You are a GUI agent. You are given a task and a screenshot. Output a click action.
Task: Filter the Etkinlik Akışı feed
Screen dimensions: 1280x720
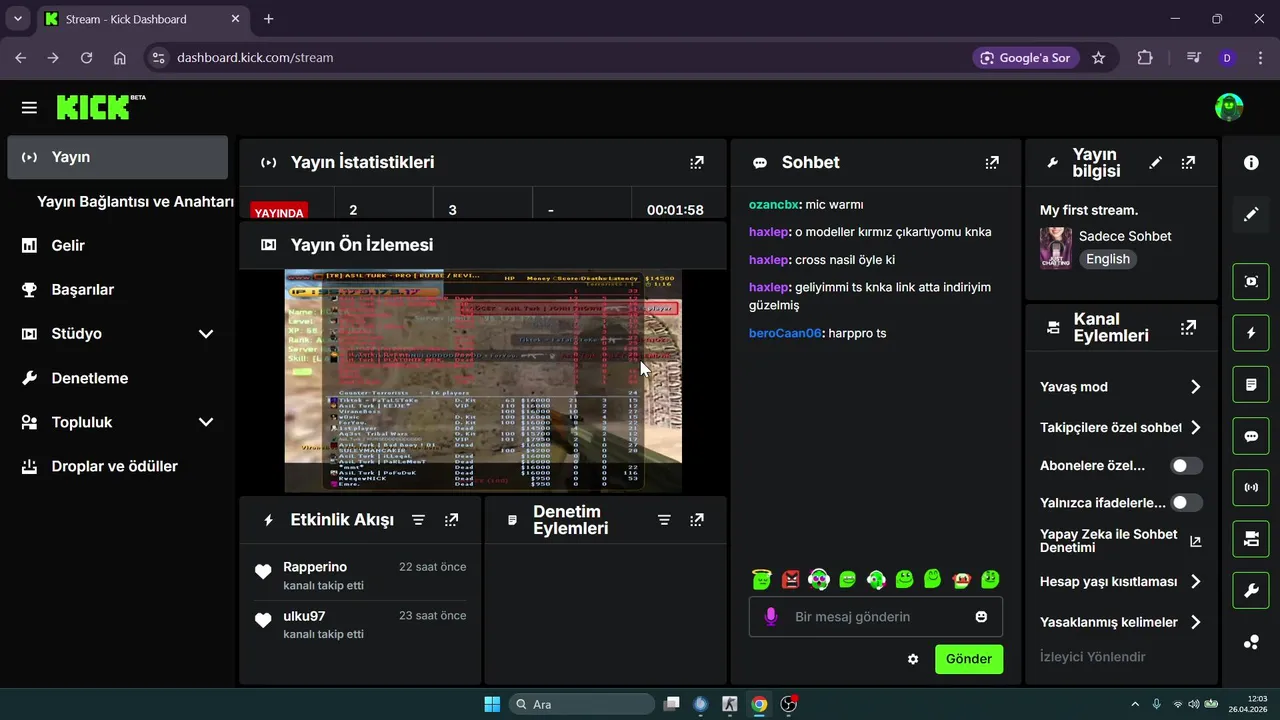[419, 520]
